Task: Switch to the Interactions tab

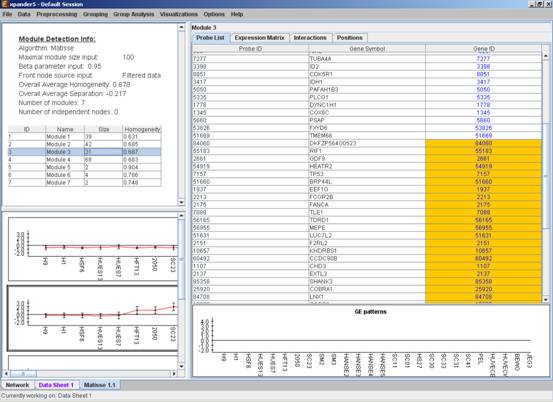Action: 310,38
